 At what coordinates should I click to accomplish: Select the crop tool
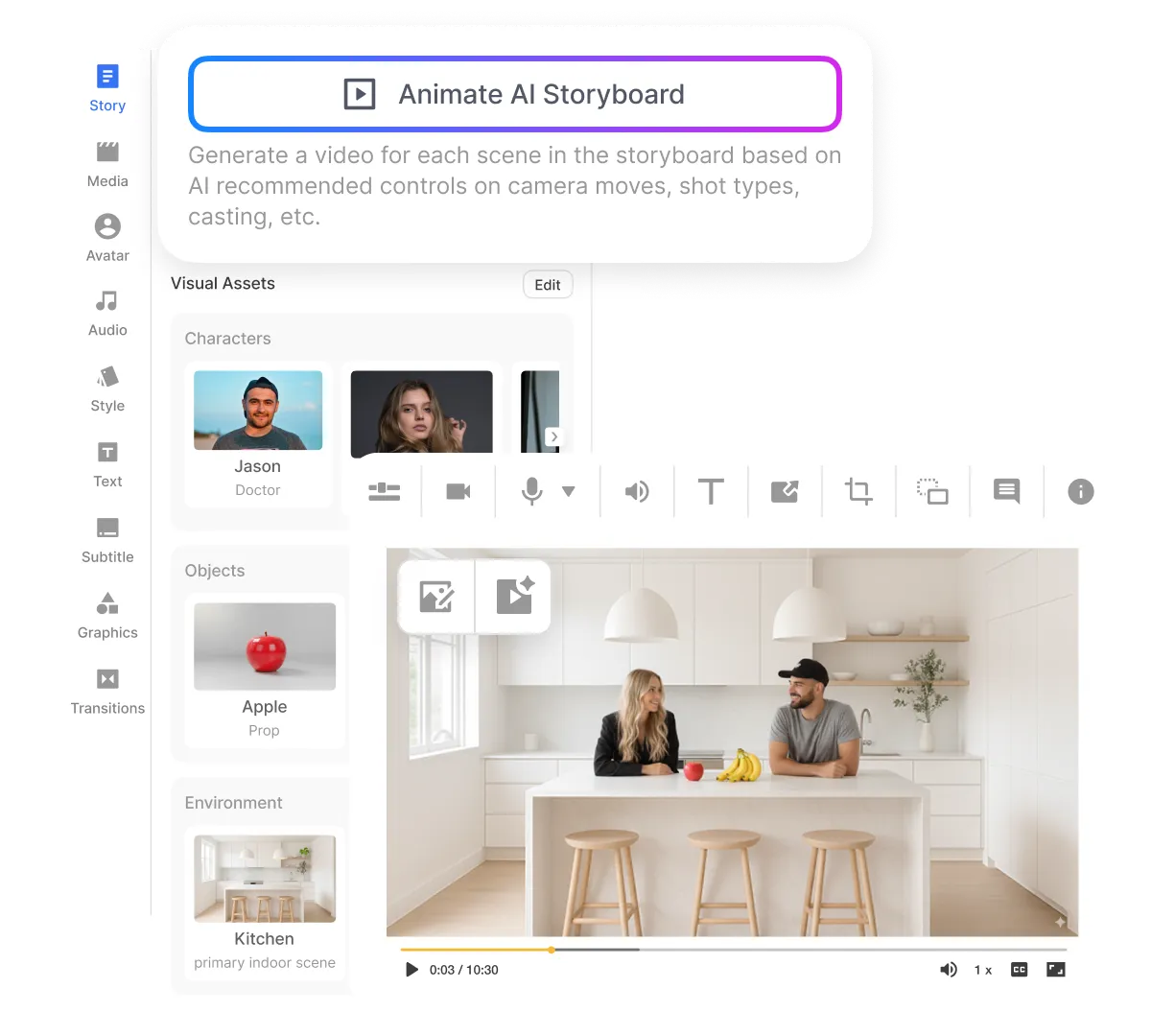tap(858, 490)
